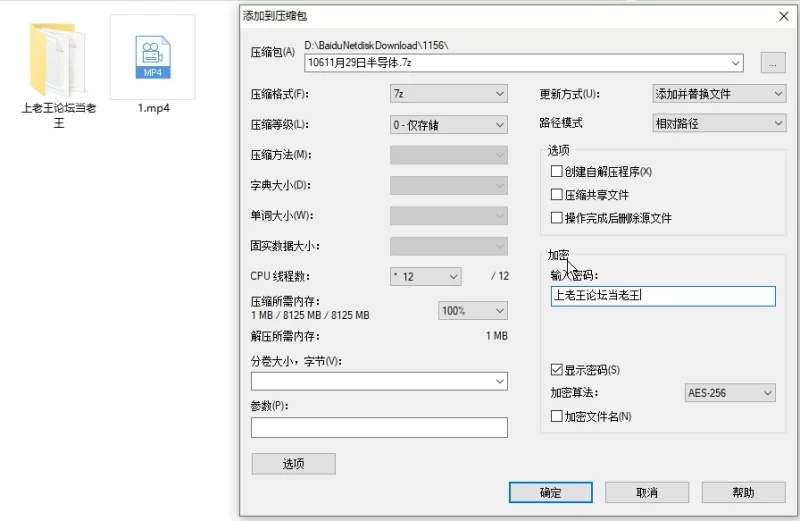Enable 创建自解压程序 checkbox
800x521 pixels.
coord(556,171)
